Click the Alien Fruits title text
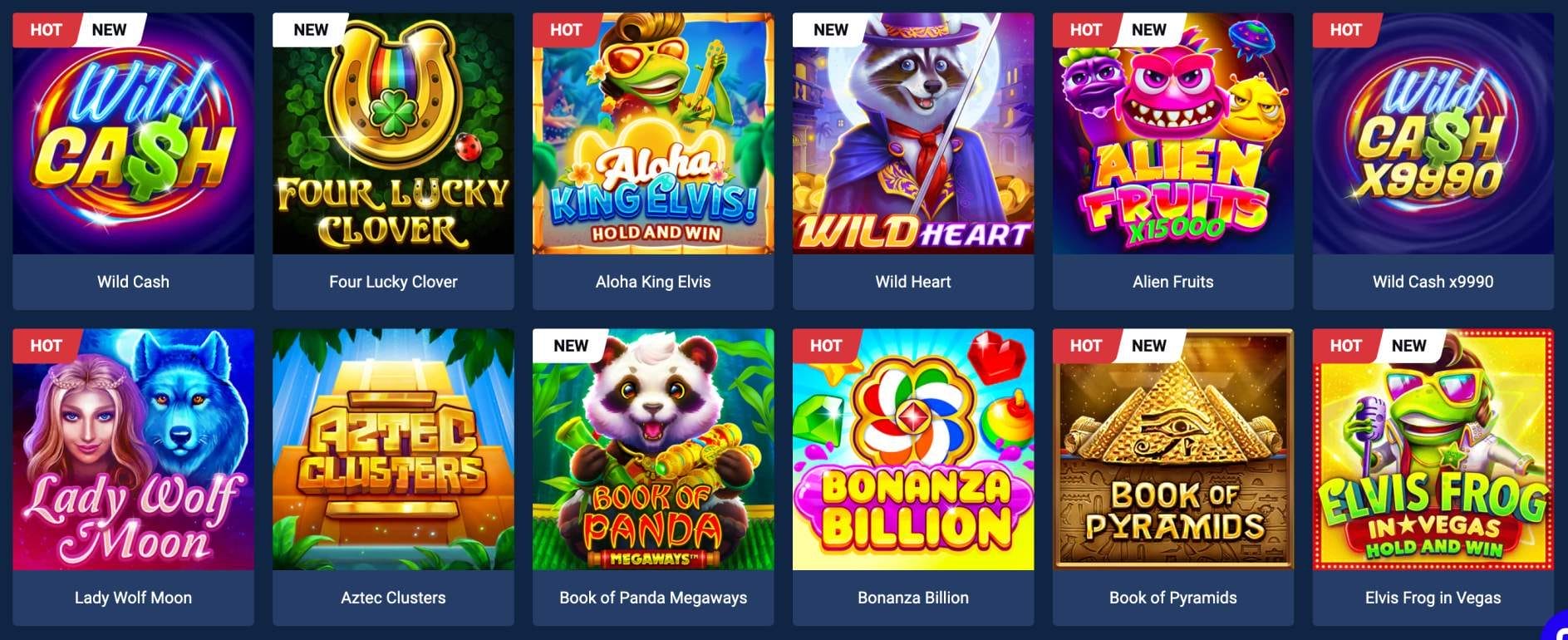 point(1173,282)
